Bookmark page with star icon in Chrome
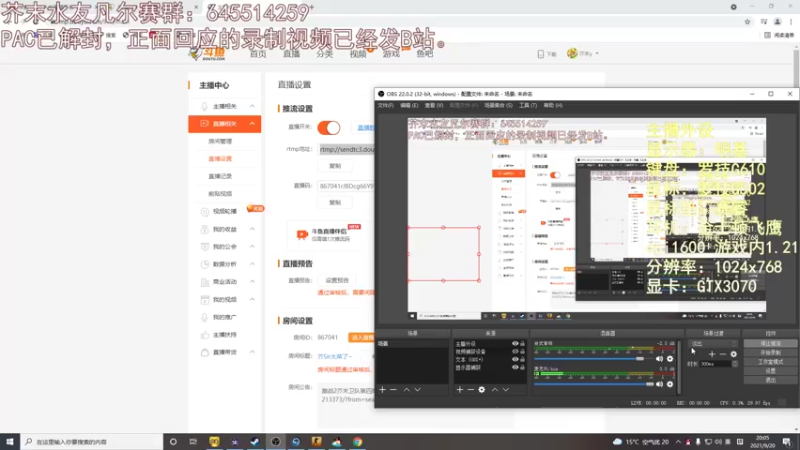The image size is (800, 450). click(747, 21)
